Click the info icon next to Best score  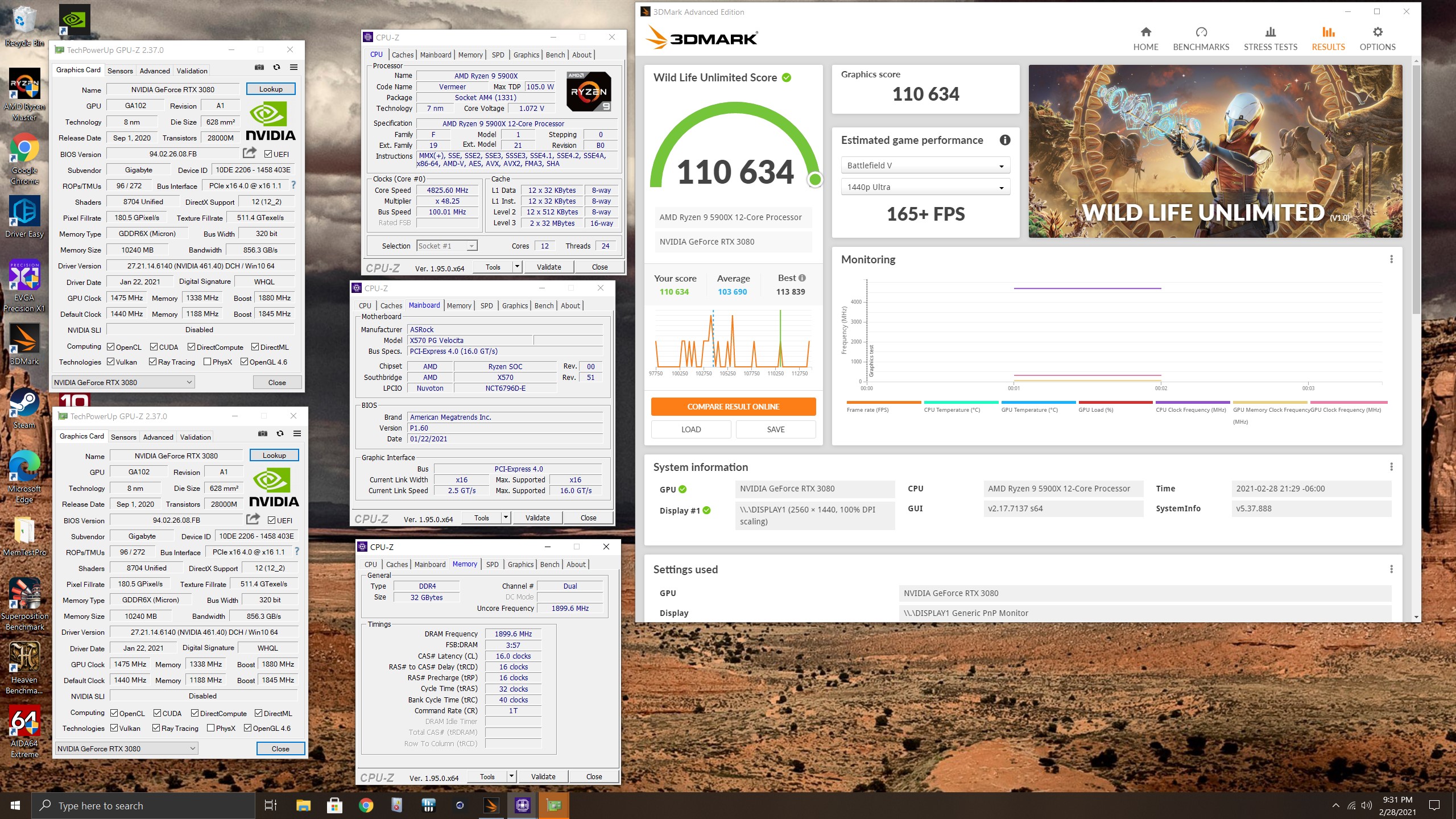point(802,278)
